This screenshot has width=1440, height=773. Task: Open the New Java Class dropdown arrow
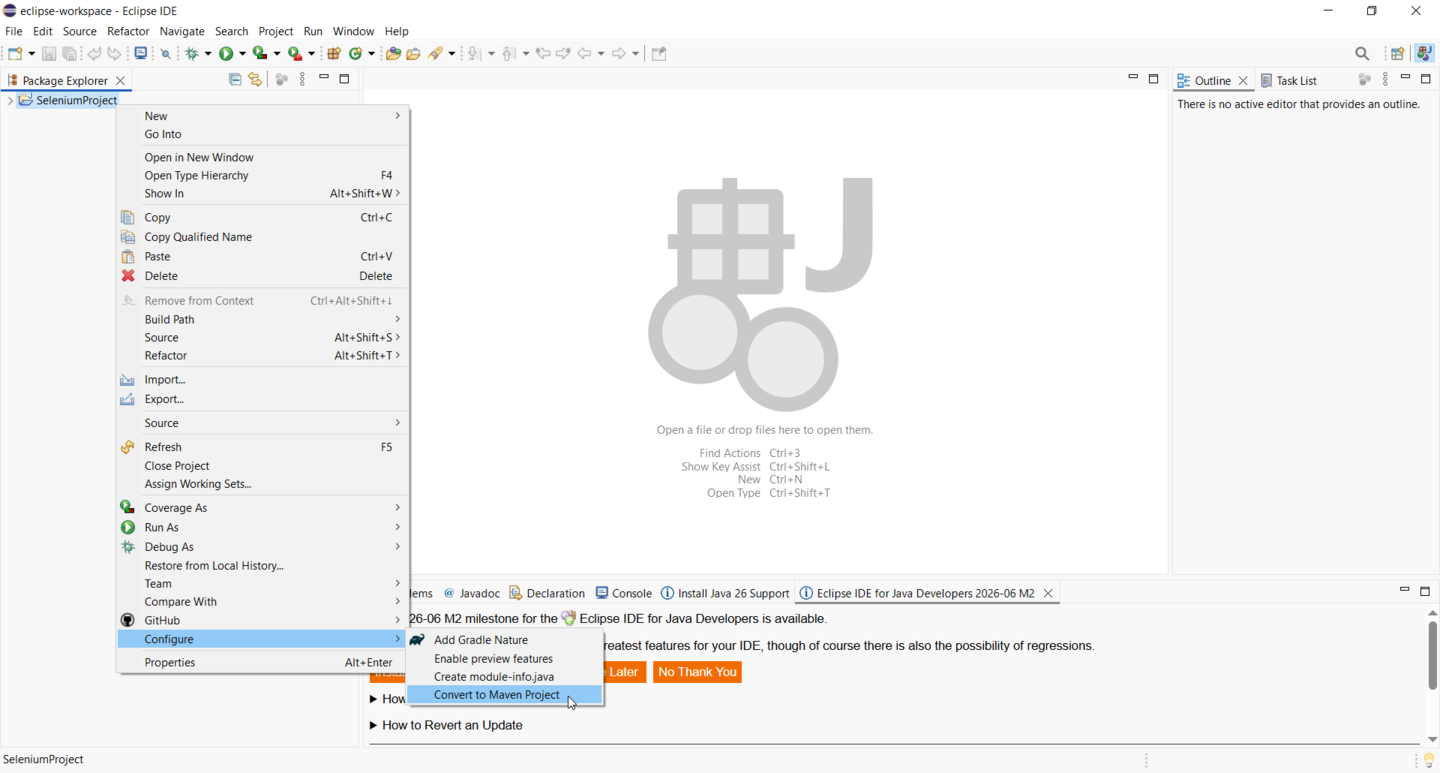[x=371, y=54]
